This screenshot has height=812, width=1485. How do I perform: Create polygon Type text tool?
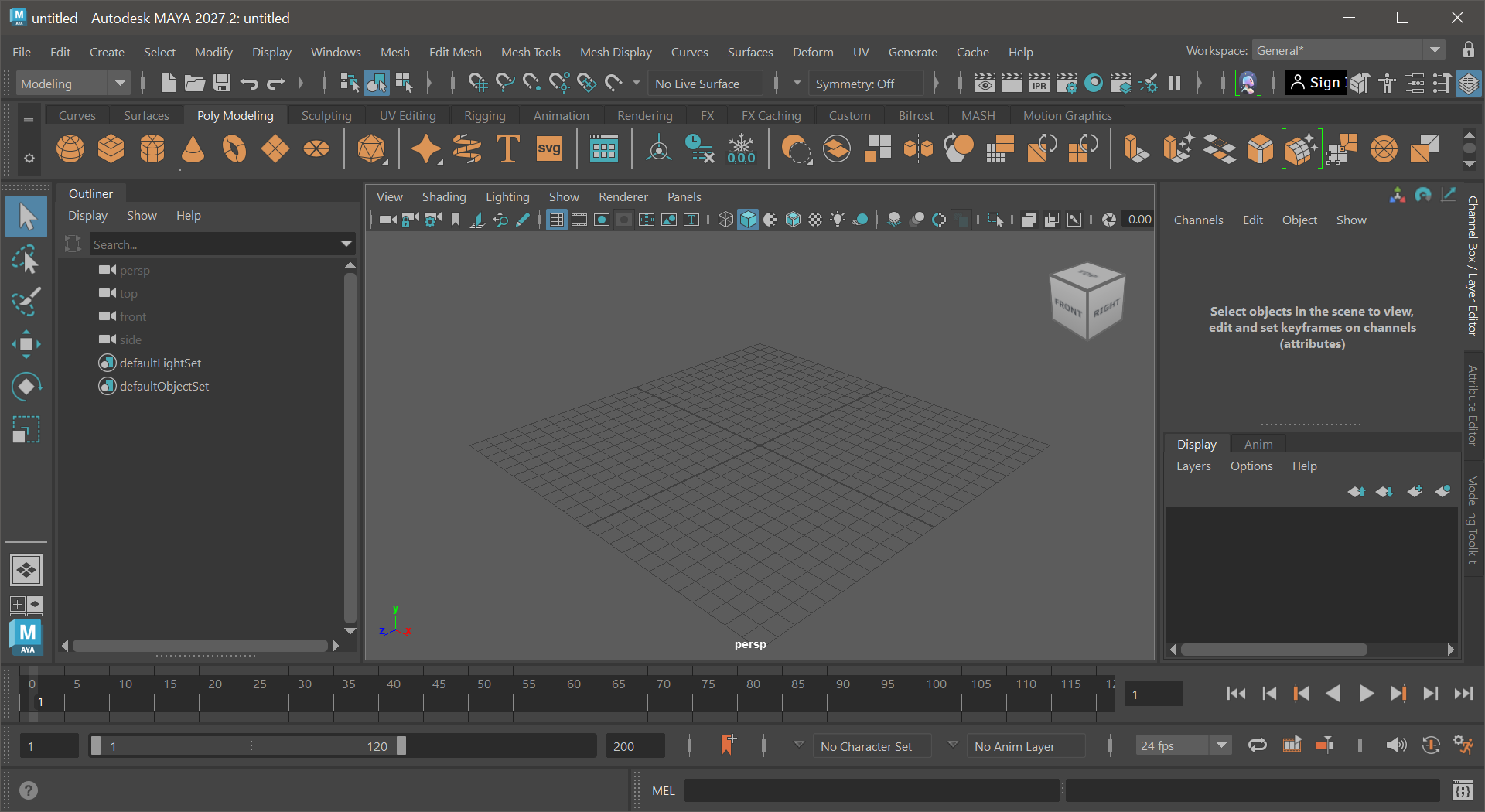[x=508, y=148]
